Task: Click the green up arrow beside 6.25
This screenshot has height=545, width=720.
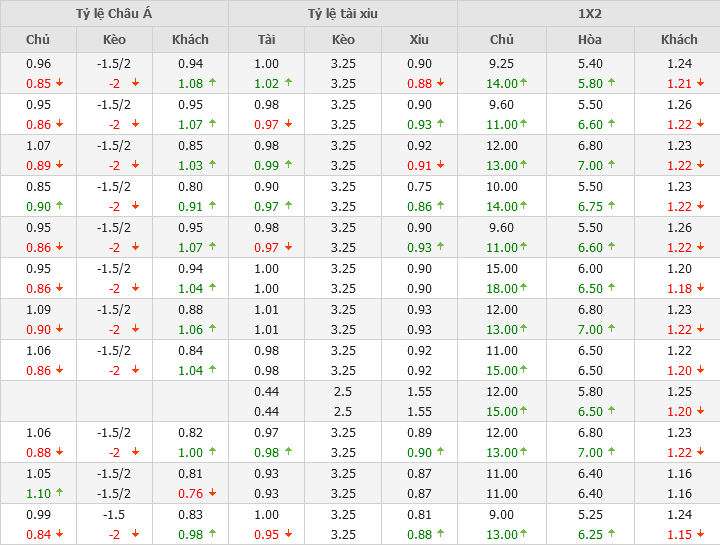Action: [x=611, y=534]
